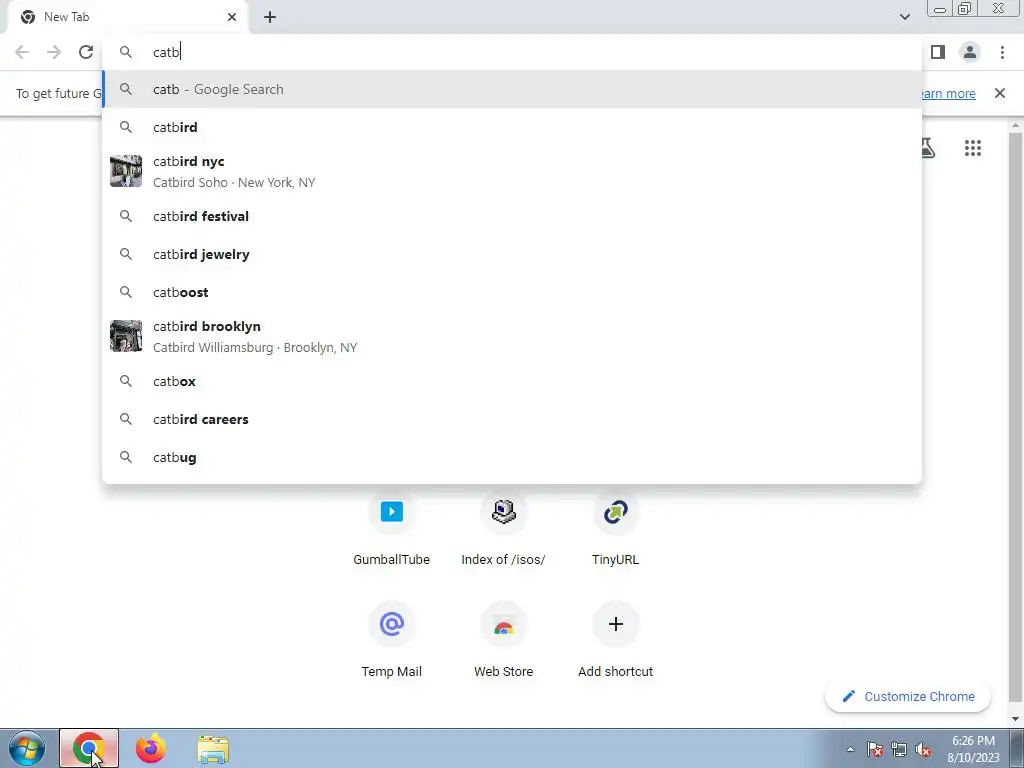Screen dimensions: 1024x768
Task: Open the Search Labs flask icon
Action: coord(927,148)
